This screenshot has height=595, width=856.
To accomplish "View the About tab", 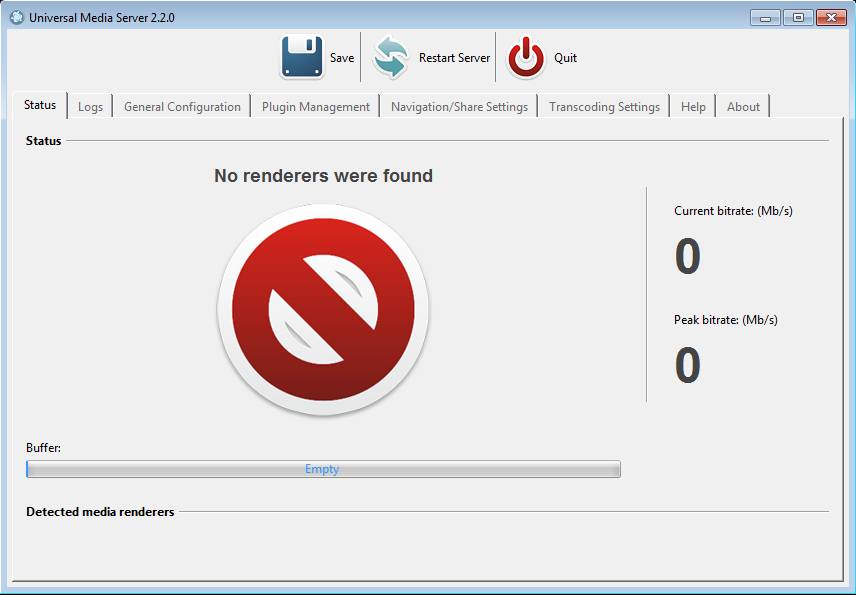I will (x=743, y=107).
